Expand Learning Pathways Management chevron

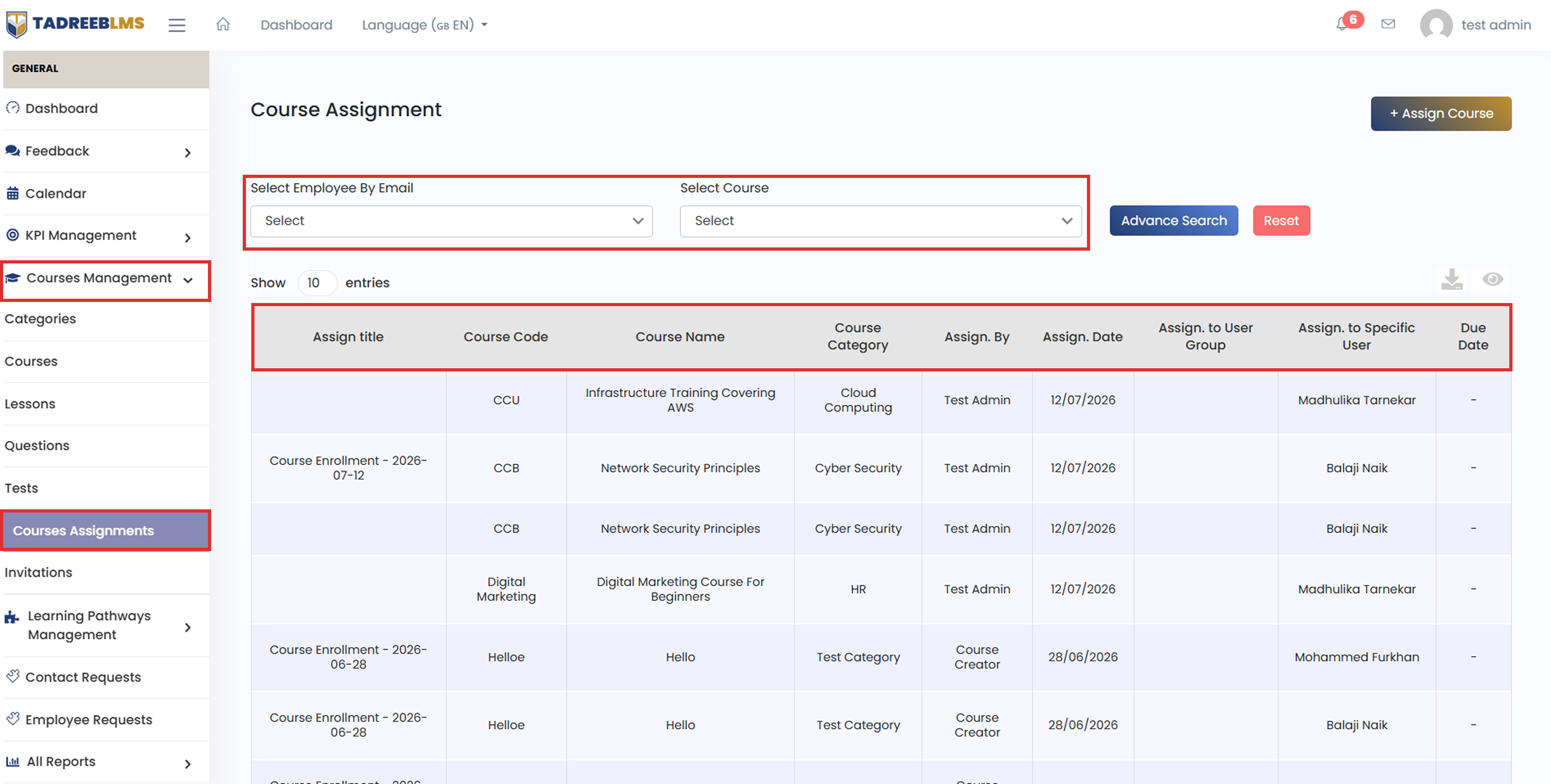[x=188, y=628]
